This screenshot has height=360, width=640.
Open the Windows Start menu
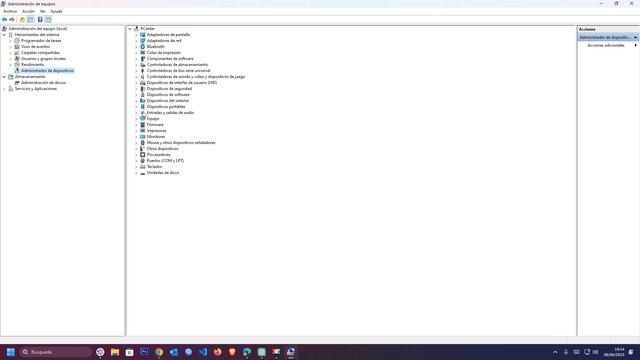pyautogui.click(x=11, y=352)
